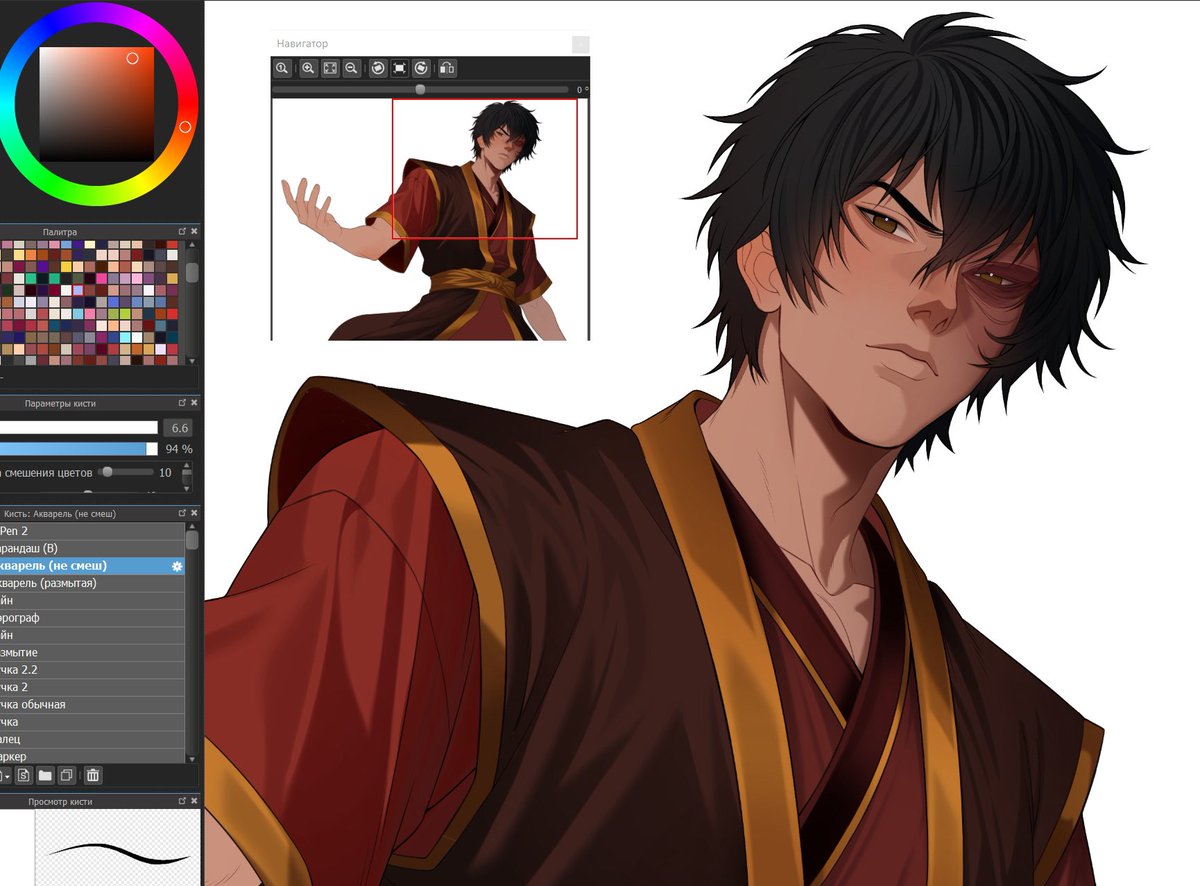The width and height of the screenshot is (1200, 886).
Task: Reset canvas rotation in Navigator
Action: point(400,68)
